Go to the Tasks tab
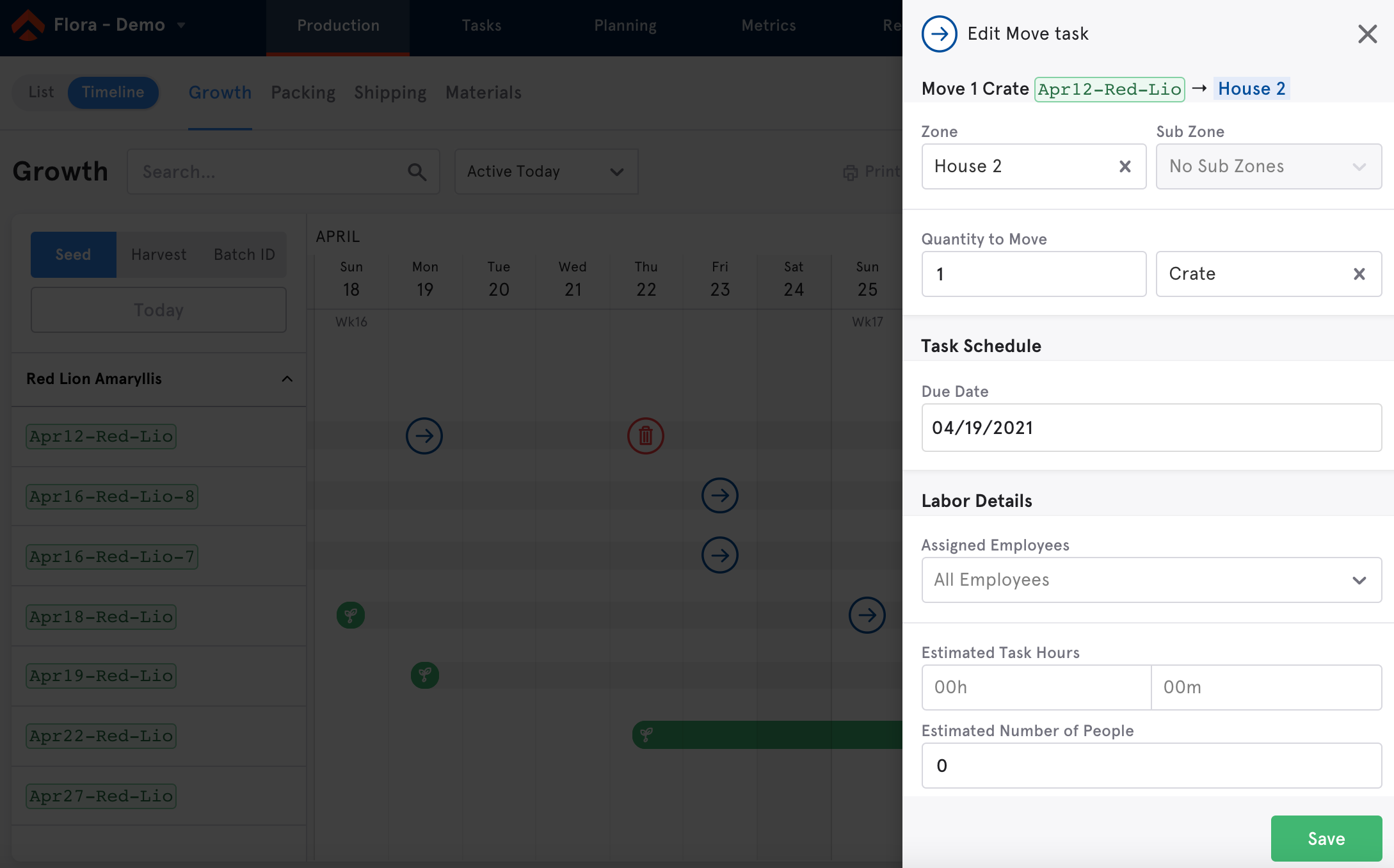This screenshot has height=868, width=1394. pos(481,26)
